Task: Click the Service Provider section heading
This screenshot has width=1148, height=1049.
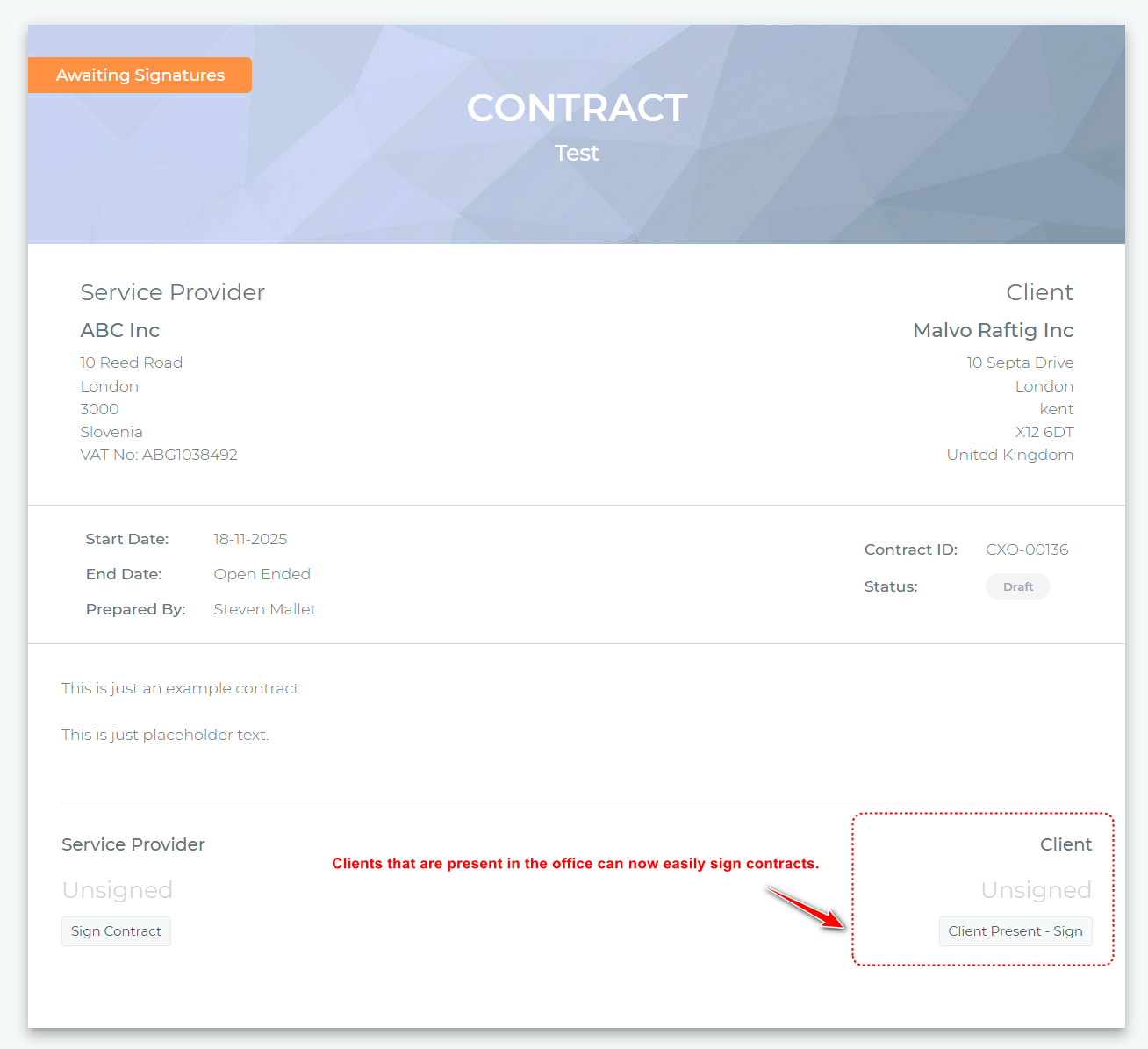Action: [x=172, y=291]
